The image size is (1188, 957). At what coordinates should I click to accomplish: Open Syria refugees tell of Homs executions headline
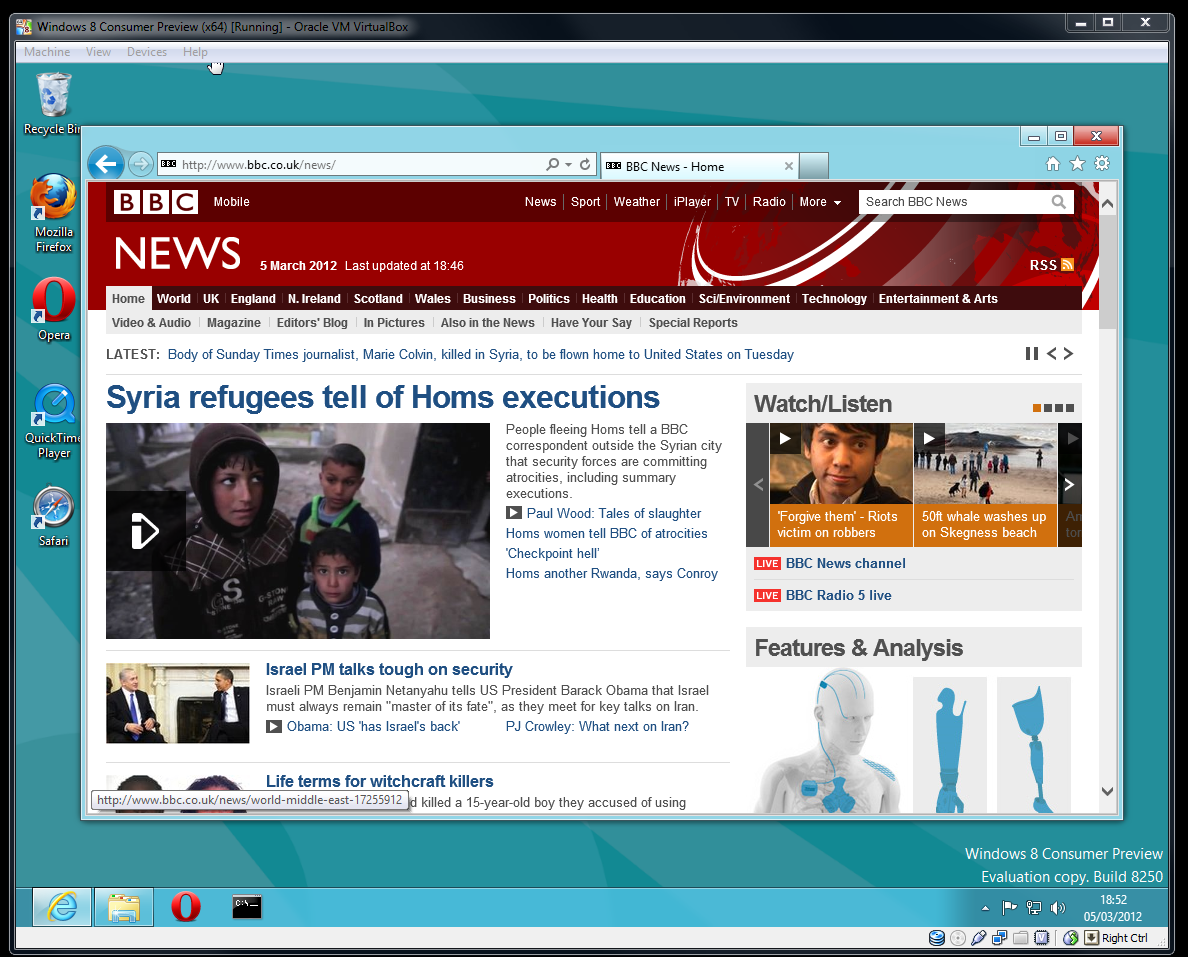pos(383,397)
